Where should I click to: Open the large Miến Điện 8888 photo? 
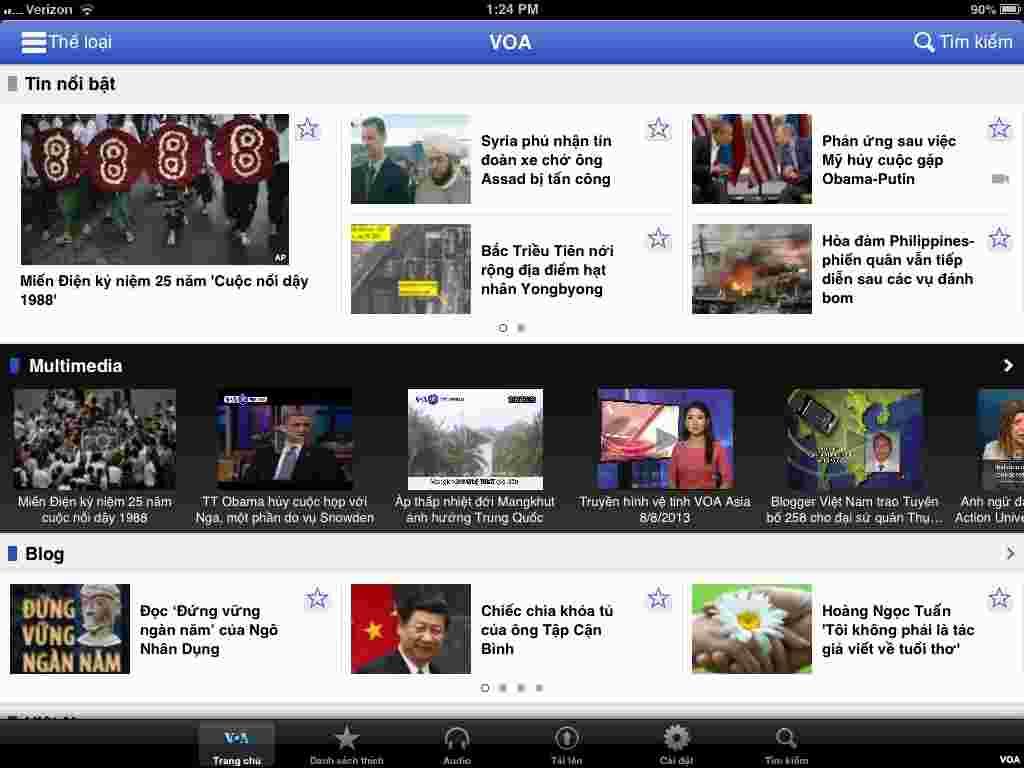pos(155,189)
